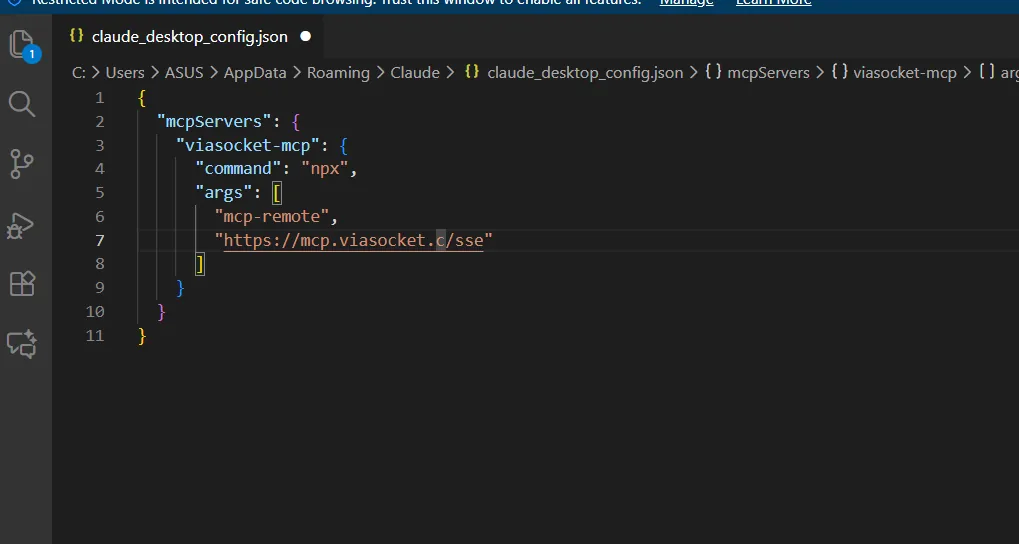Open the Extensions view icon
The width and height of the screenshot is (1019, 544).
coord(22,284)
